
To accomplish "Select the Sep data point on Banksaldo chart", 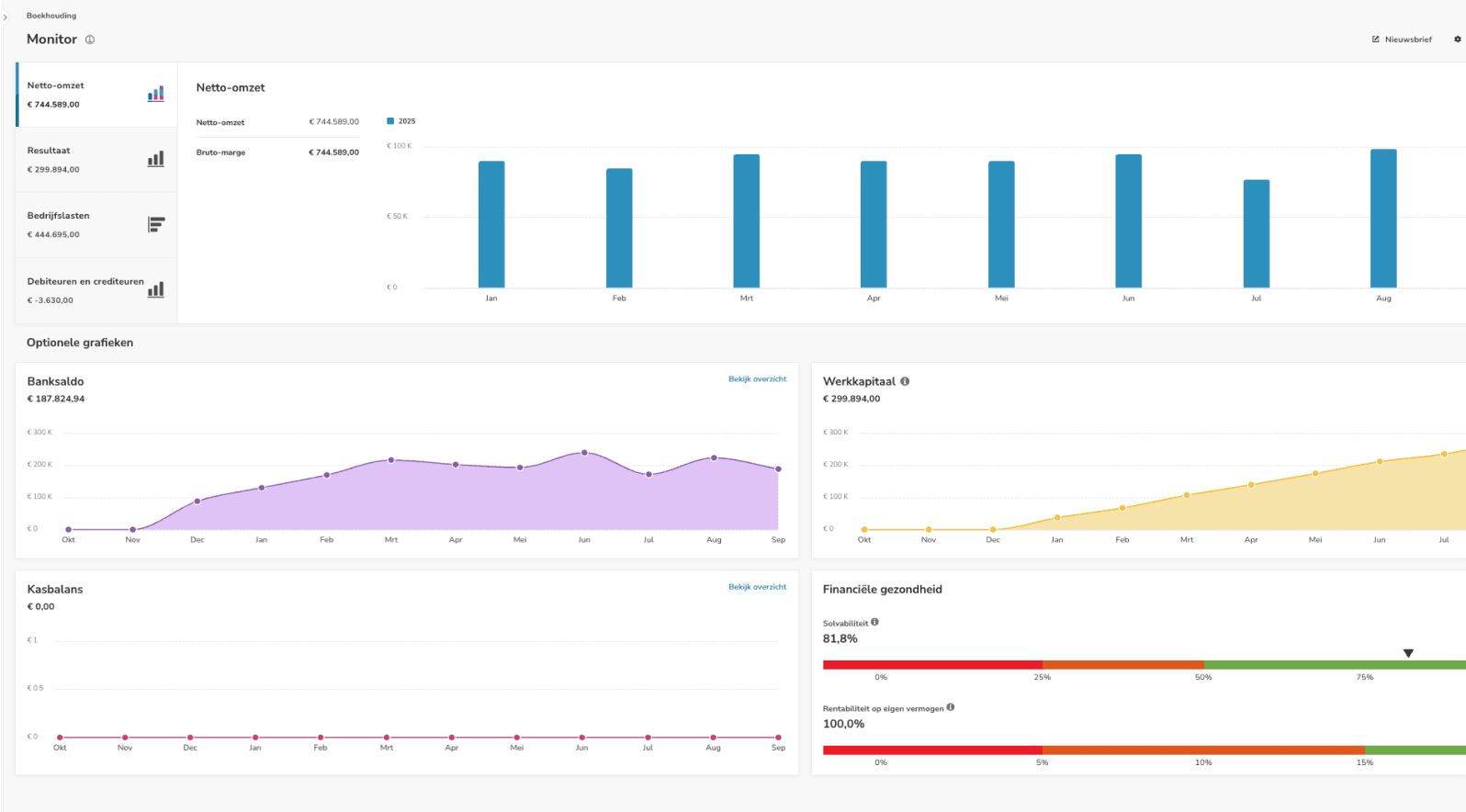I will click(778, 469).
